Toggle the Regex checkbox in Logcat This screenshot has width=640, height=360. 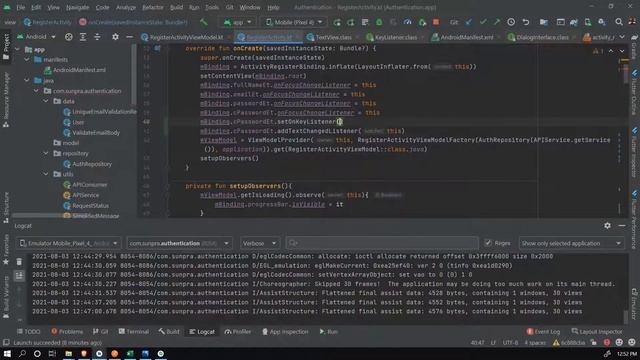point(488,243)
